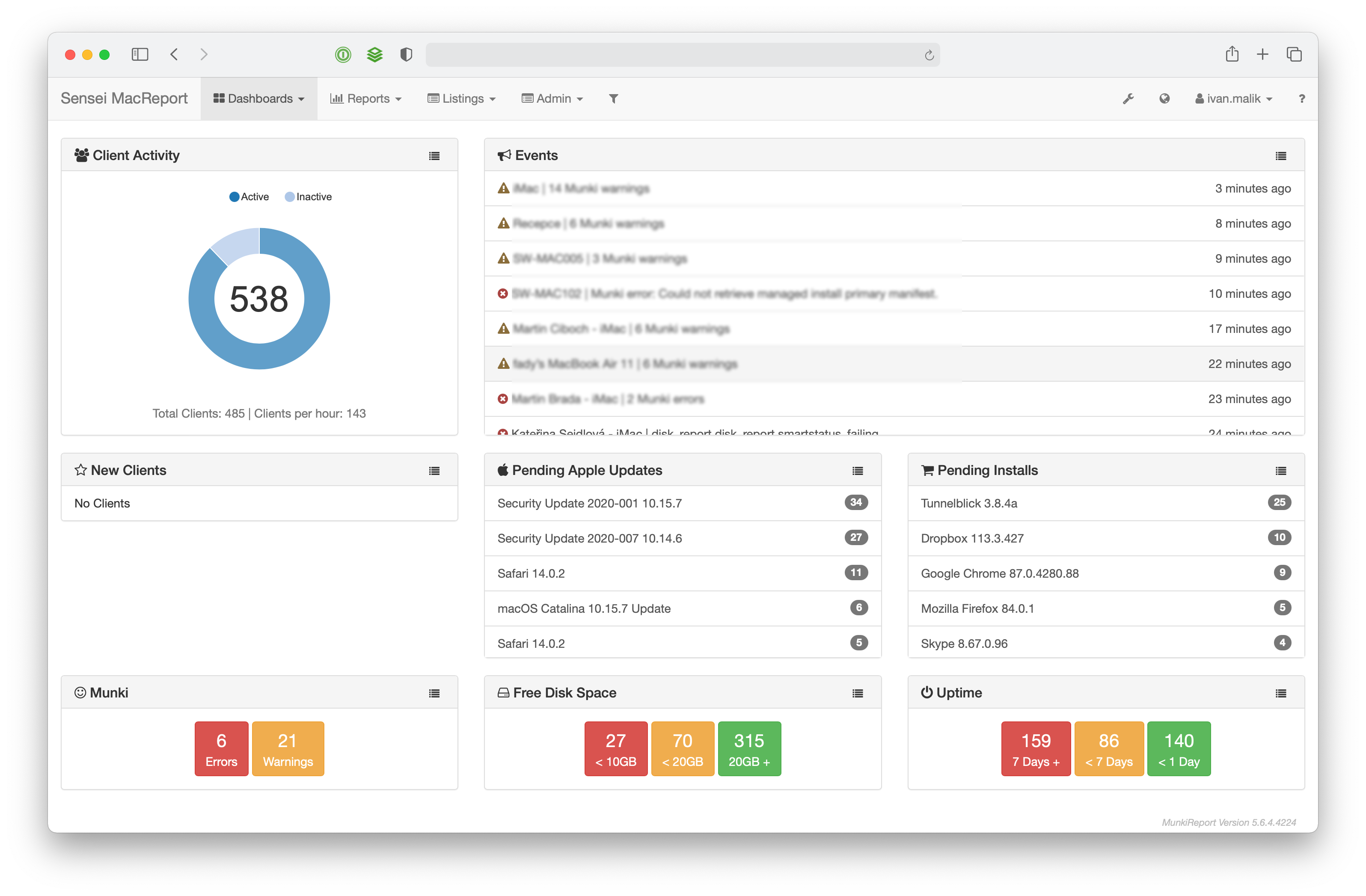Toggle the browser sidebar button

pos(140,54)
